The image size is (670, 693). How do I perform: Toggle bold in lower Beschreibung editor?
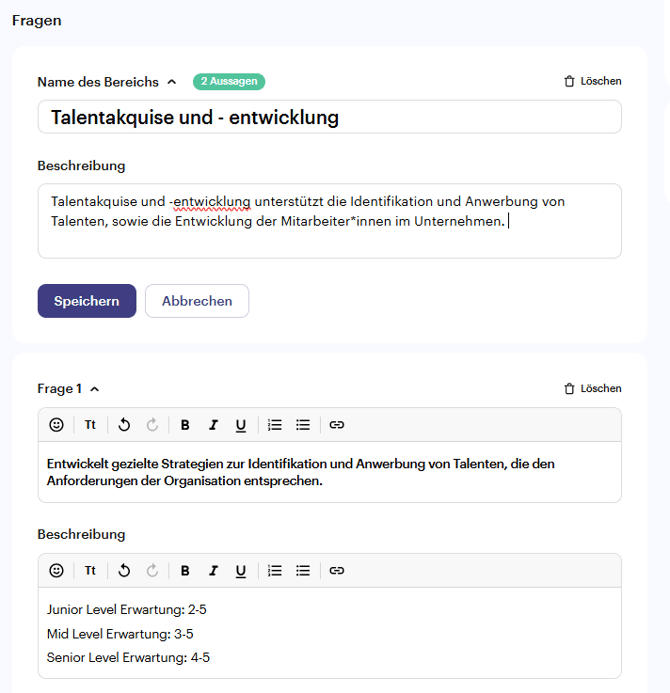[185, 570]
